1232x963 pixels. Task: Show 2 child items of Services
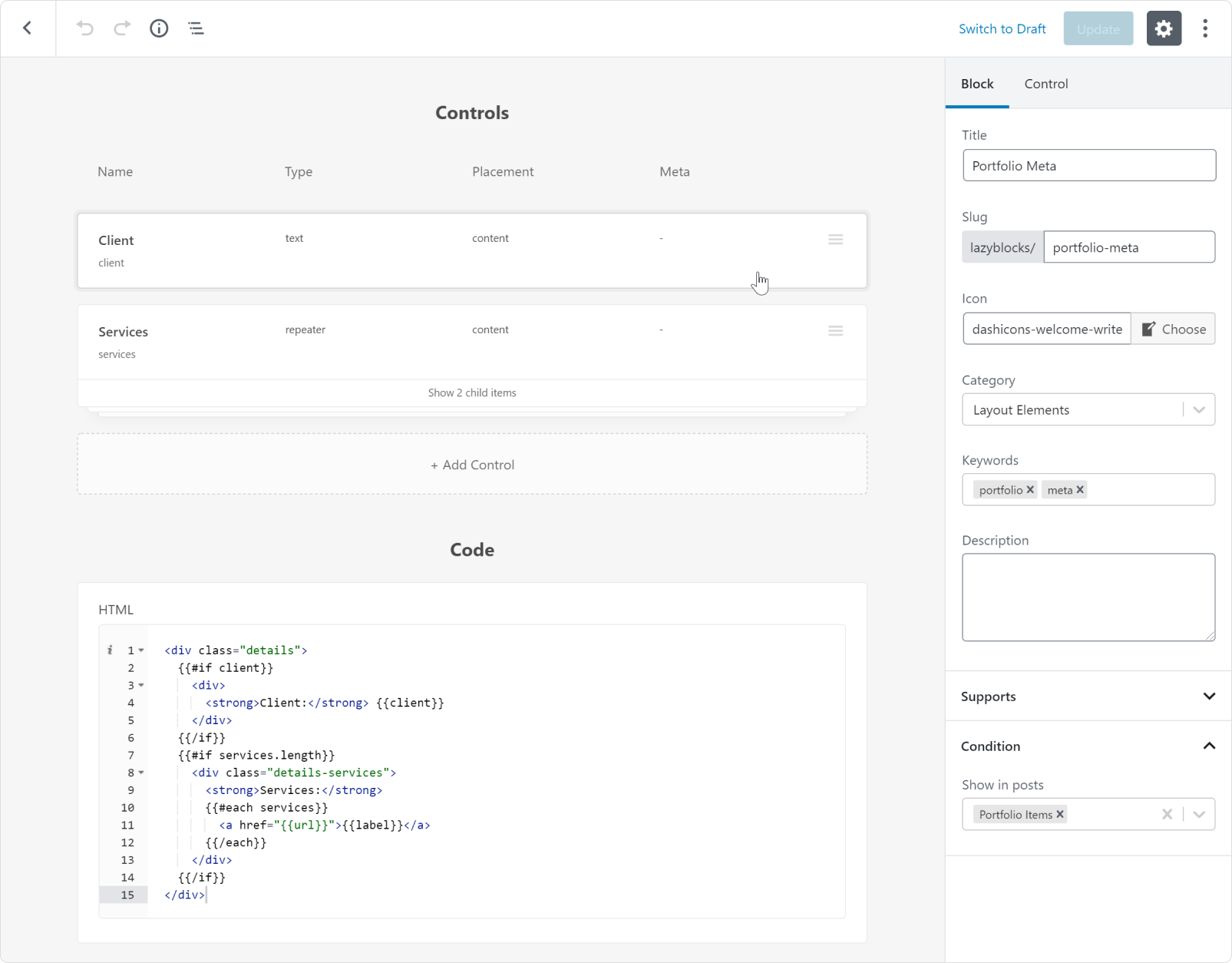click(x=472, y=392)
